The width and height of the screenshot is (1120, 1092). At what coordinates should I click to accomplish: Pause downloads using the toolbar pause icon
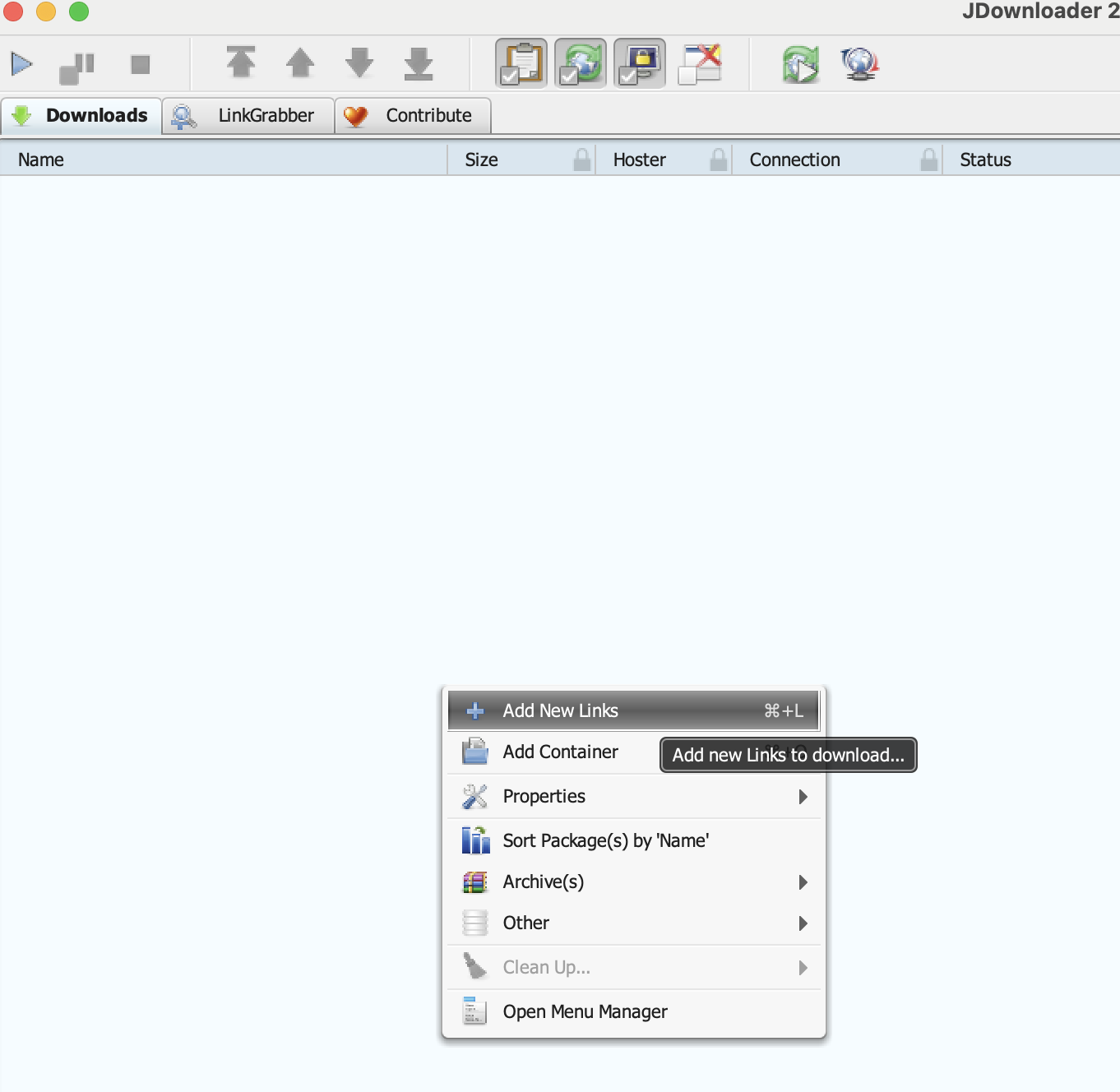point(77,68)
